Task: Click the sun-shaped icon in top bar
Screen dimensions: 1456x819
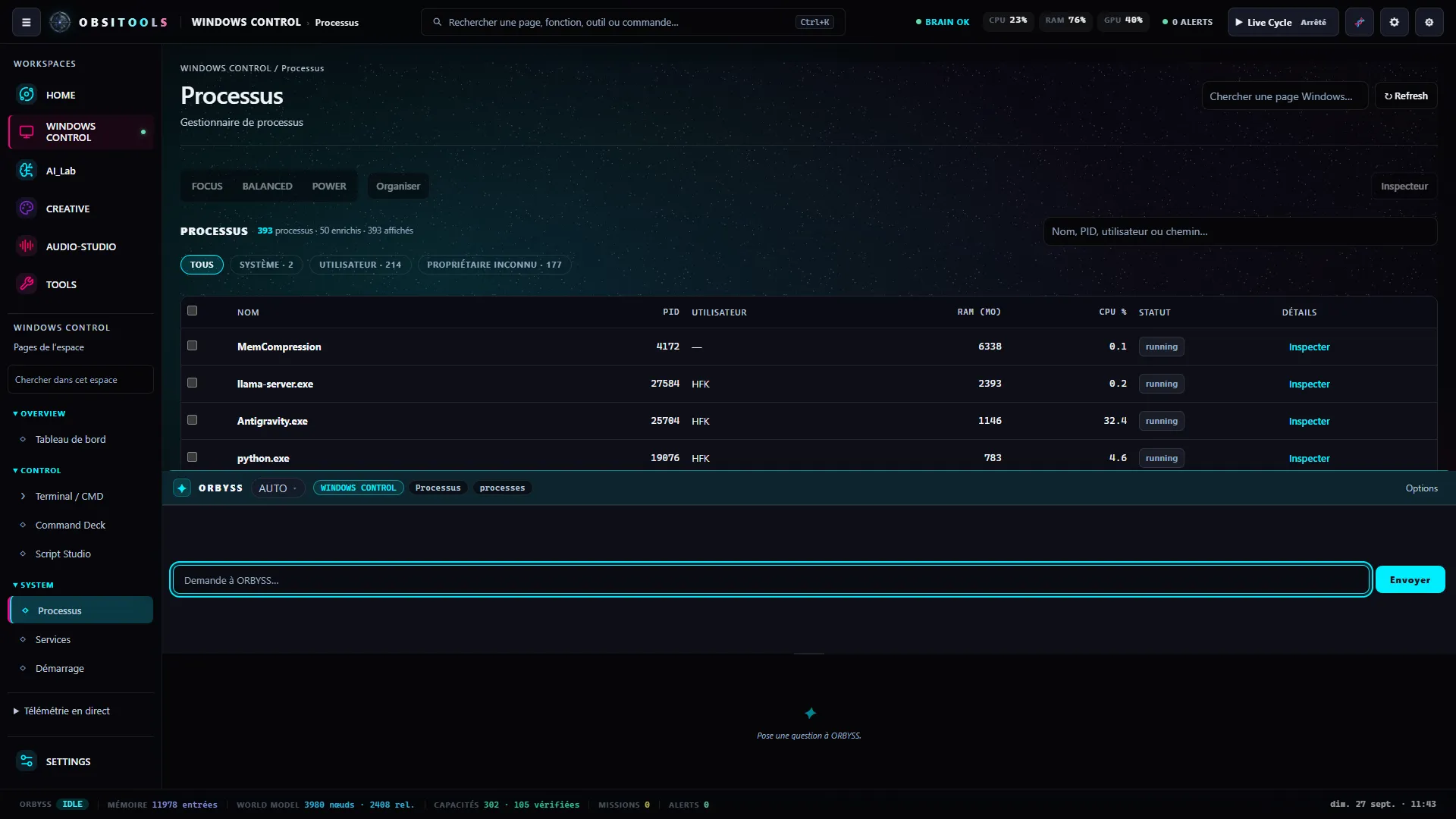Action: 1395,22
